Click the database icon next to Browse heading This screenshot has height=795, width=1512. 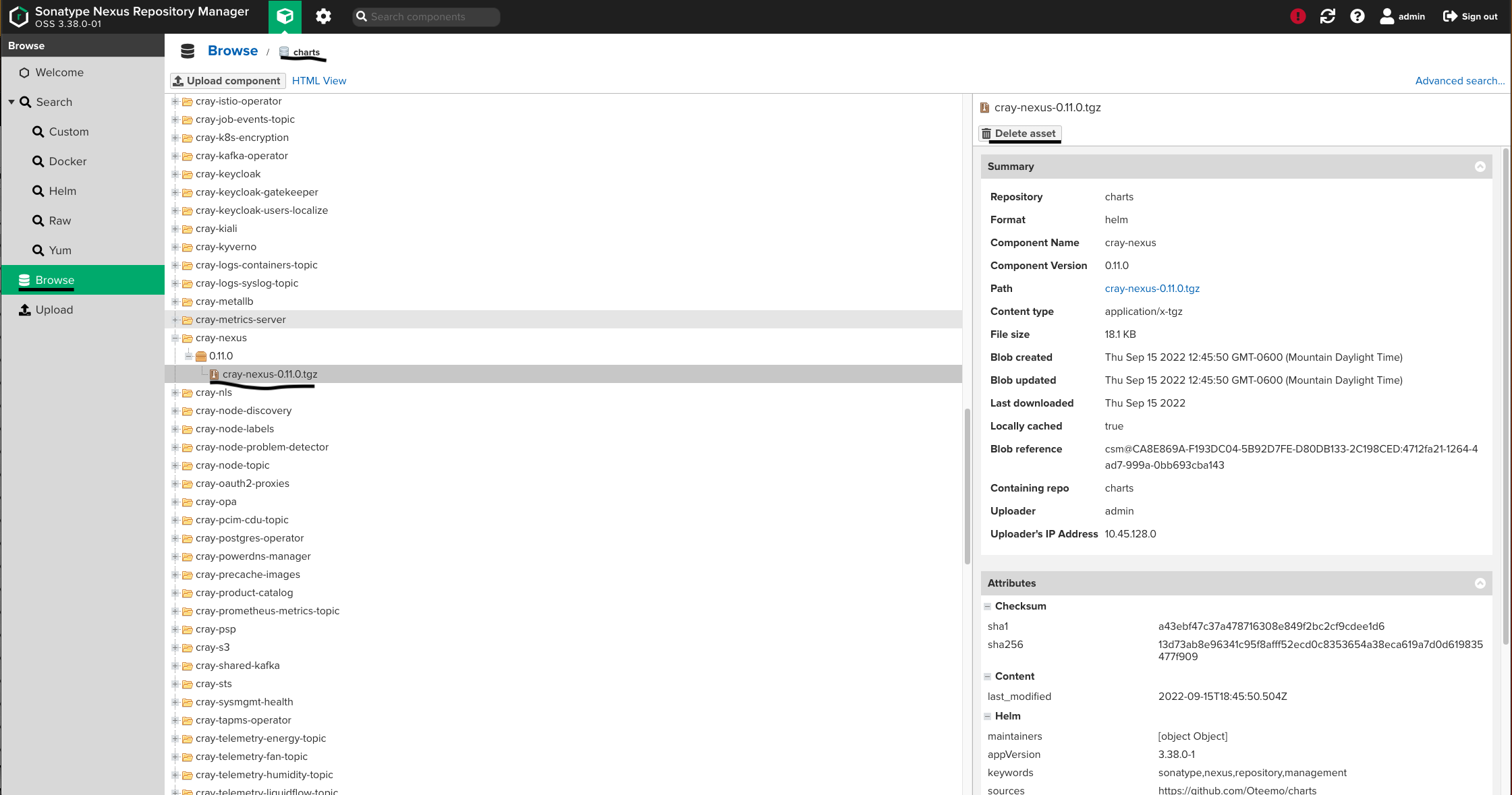188,51
